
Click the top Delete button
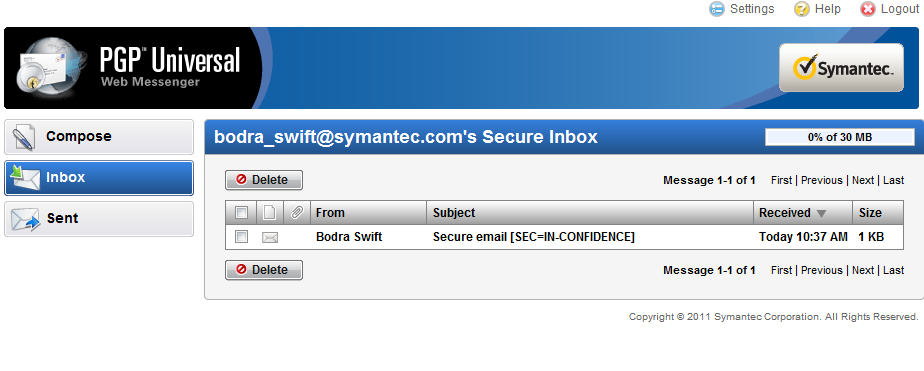[264, 180]
